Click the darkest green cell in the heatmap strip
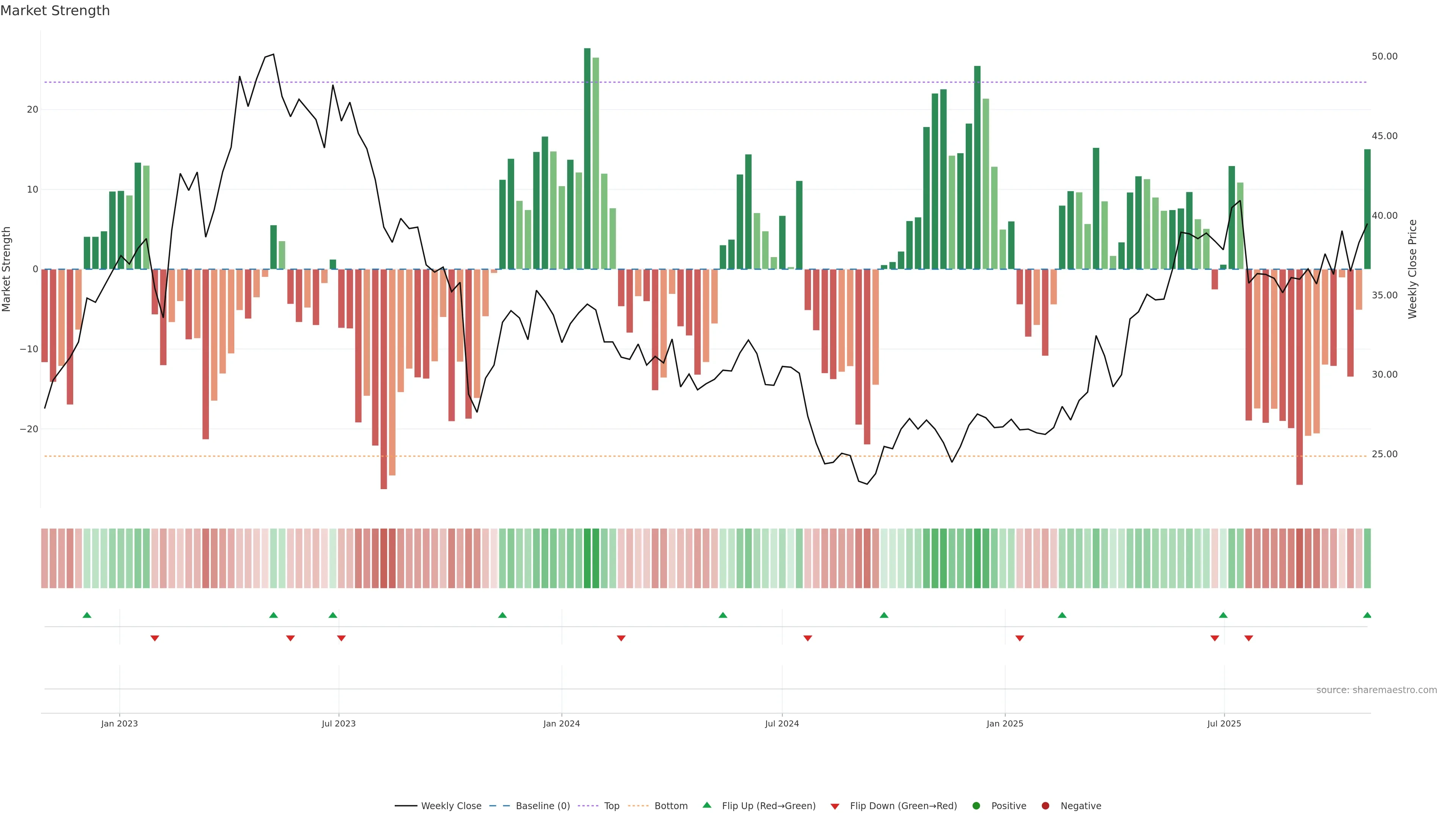 587,558
